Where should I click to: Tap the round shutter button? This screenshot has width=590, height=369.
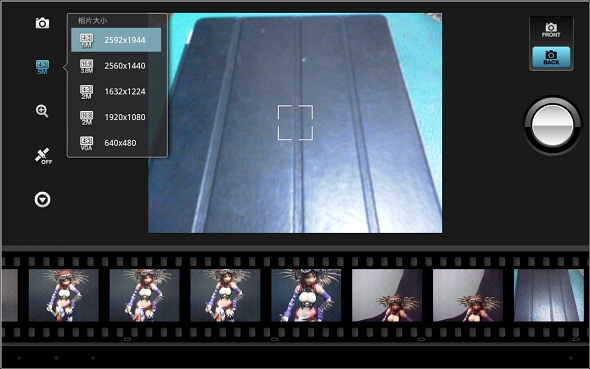point(552,125)
